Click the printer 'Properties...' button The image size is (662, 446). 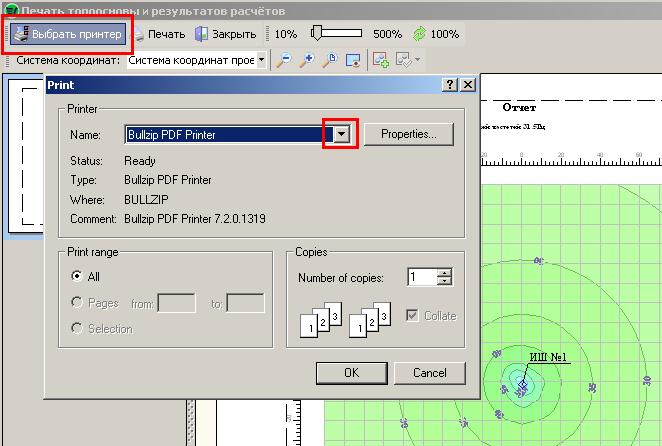tap(409, 134)
